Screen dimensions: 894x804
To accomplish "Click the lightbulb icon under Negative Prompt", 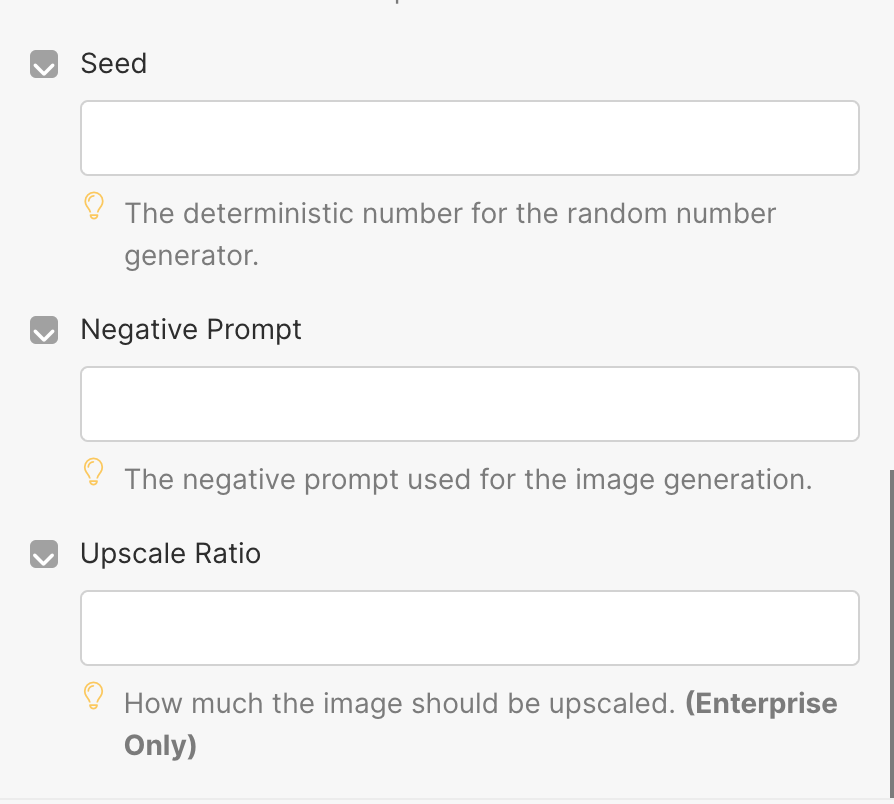I will tap(93, 472).
